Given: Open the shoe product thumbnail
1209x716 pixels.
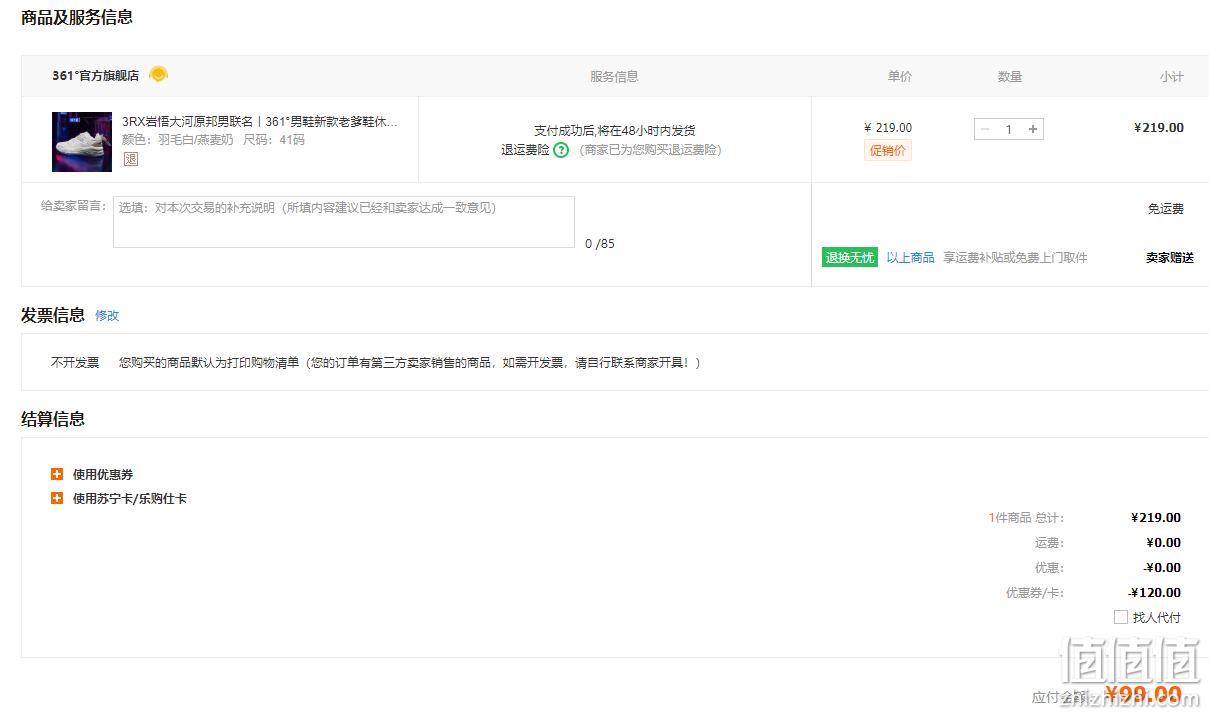Looking at the screenshot, I should click(82, 141).
